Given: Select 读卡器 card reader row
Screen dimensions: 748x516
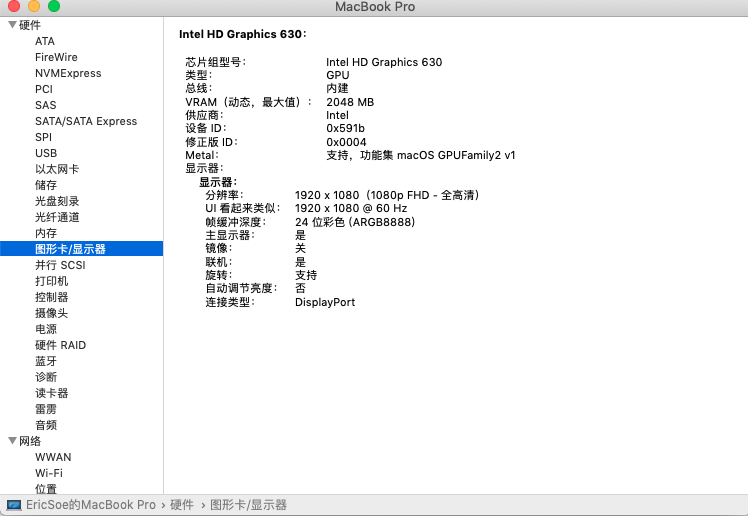Looking at the screenshot, I should click(52, 393).
